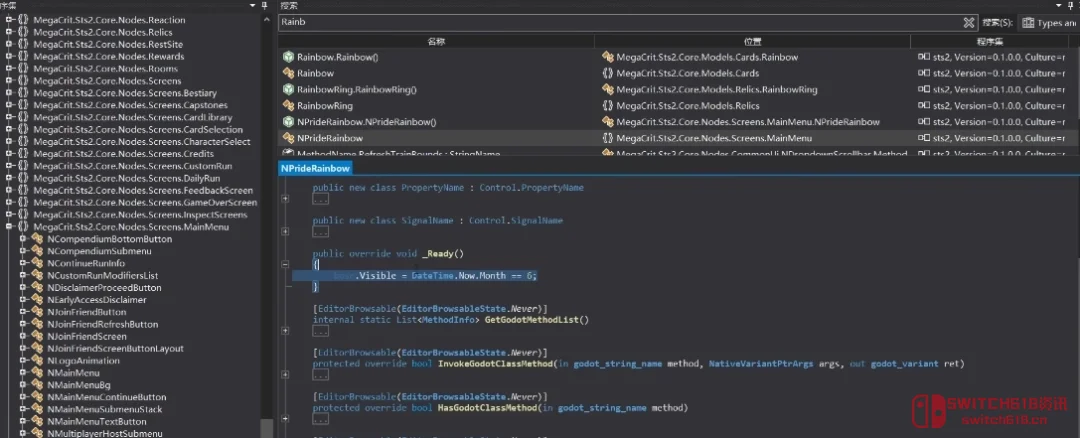
Task: Select the MegaCrit.Sts2.Core.Nodes.Screens.GameOverScreen tree item
Action: 145,202
